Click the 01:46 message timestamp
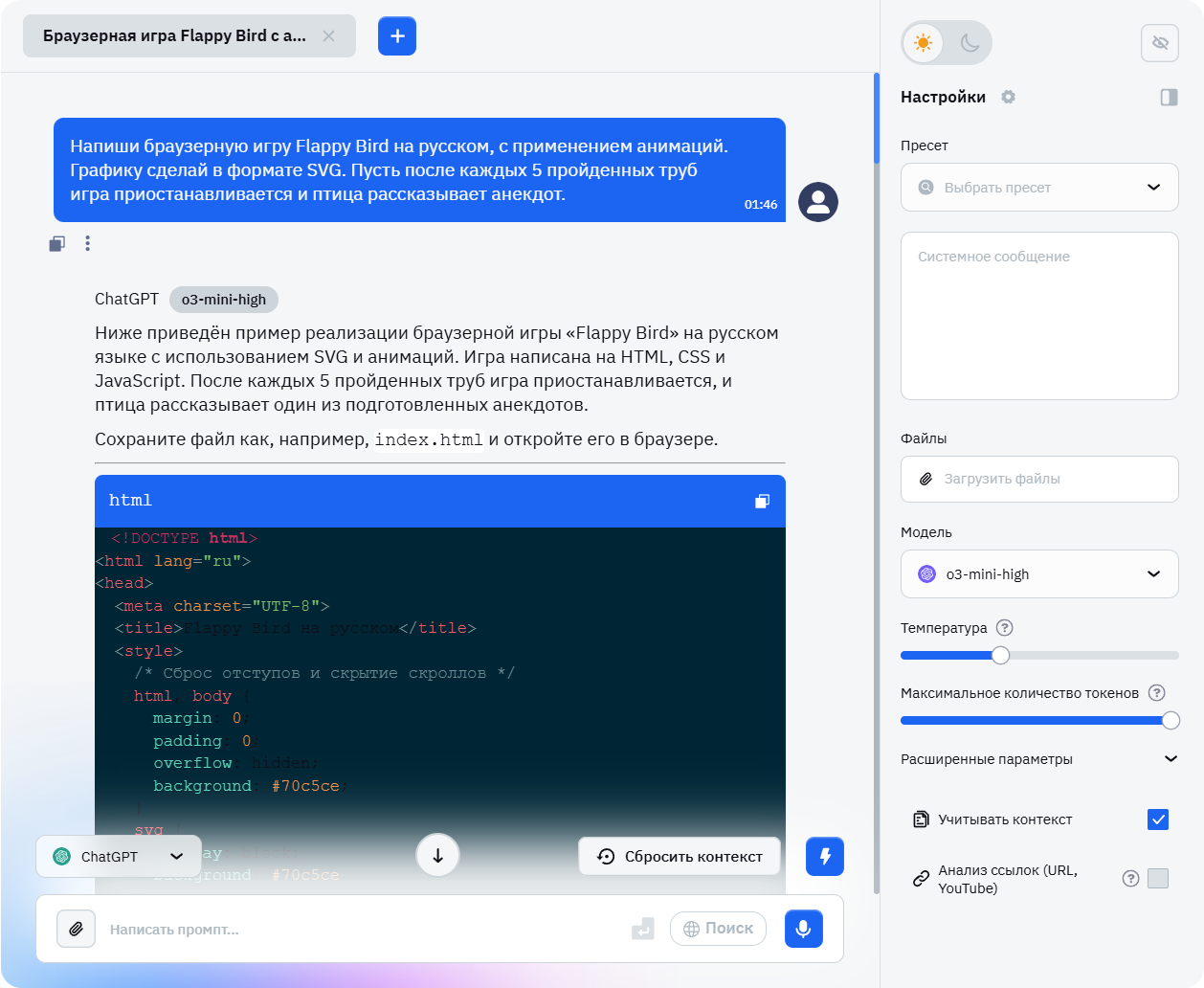Image resolution: width=1204 pixels, height=988 pixels. coord(761,205)
